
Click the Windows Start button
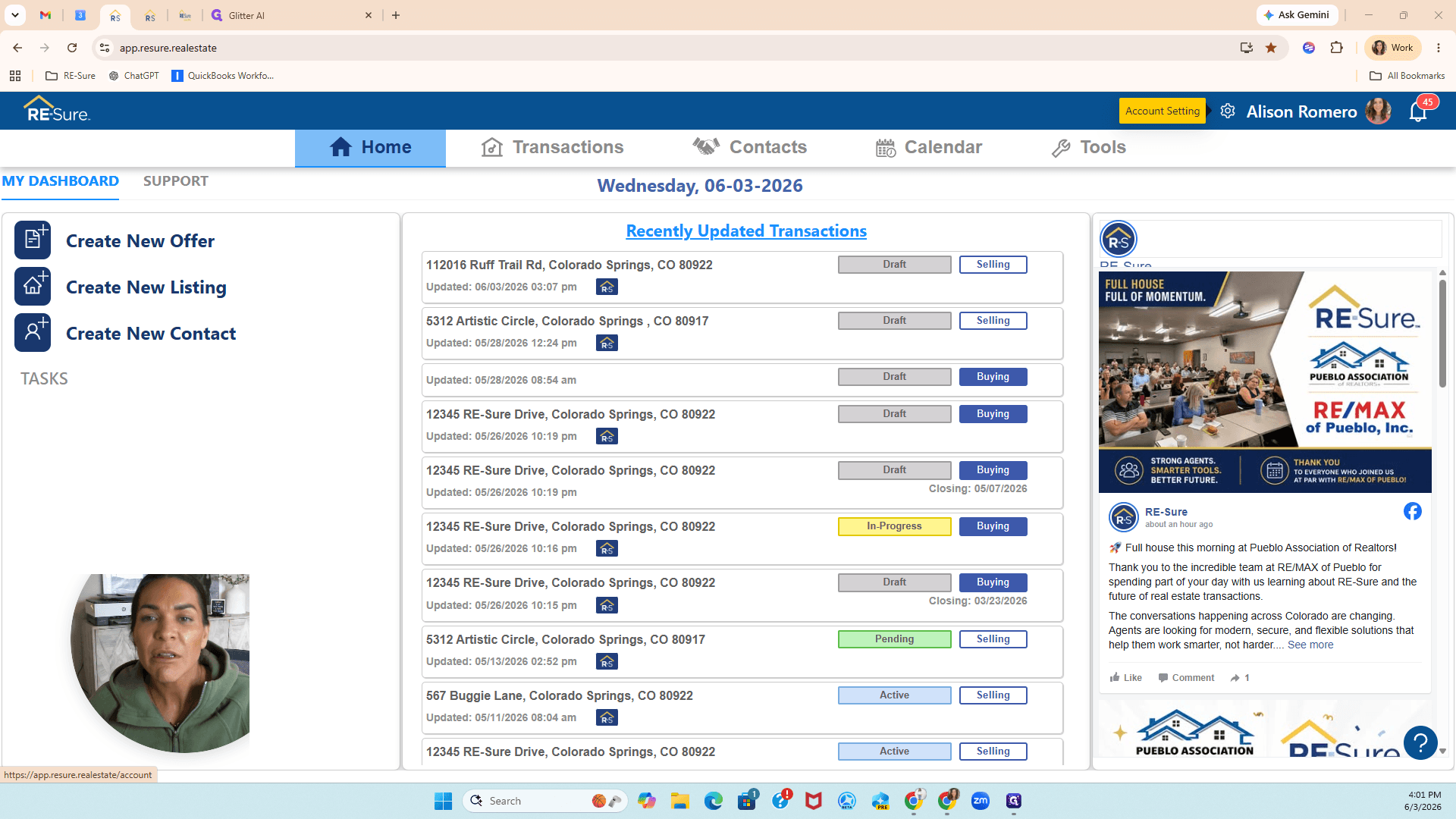443,801
